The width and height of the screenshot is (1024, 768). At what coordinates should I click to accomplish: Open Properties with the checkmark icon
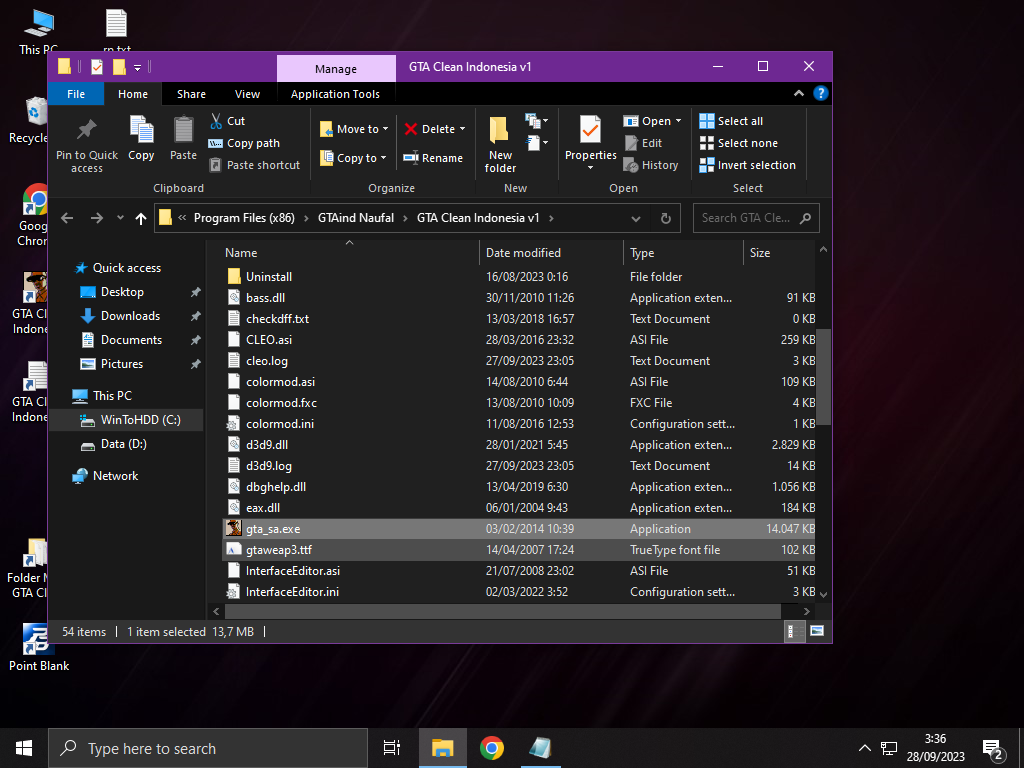(x=590, y=129)
